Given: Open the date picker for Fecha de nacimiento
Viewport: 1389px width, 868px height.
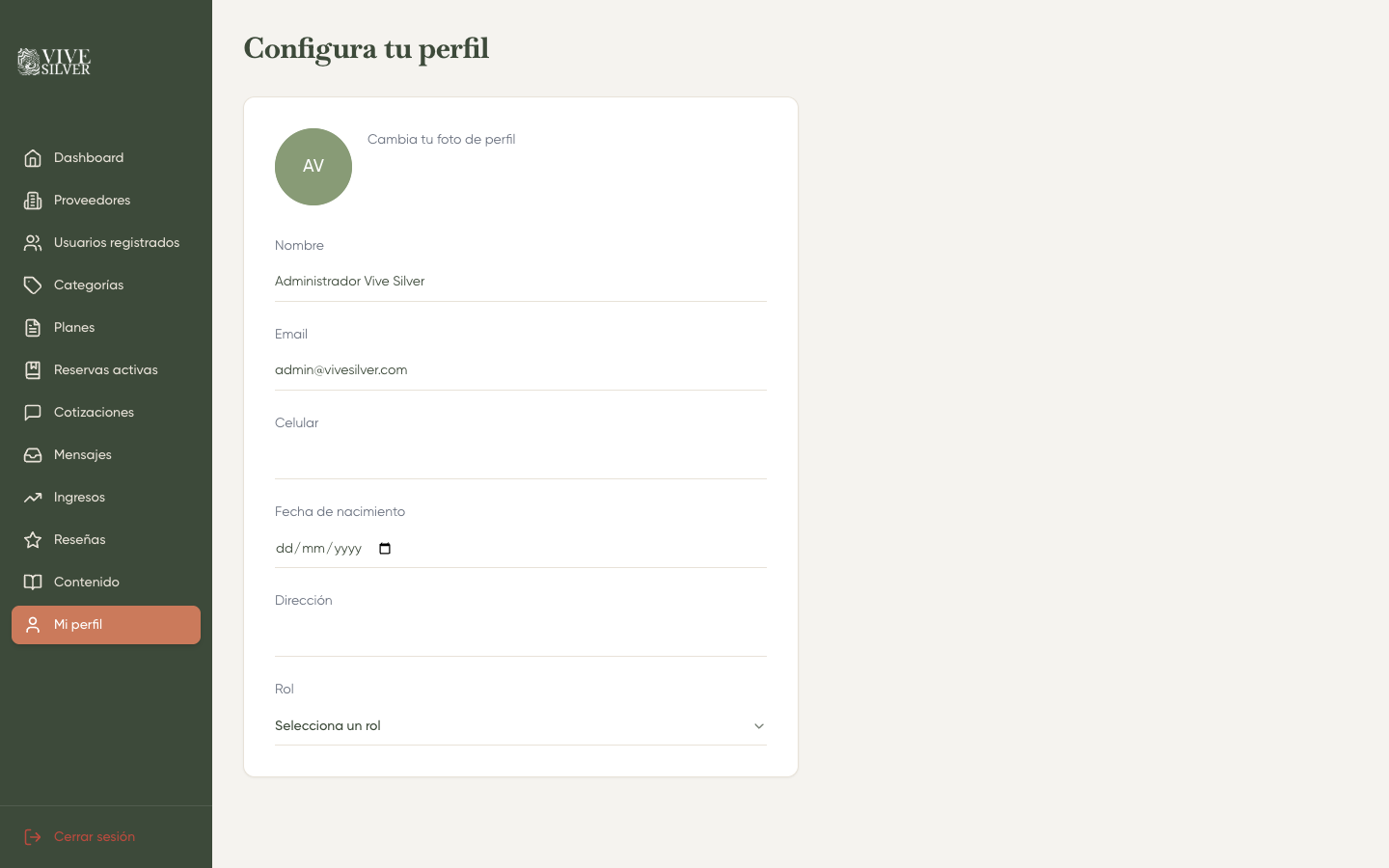Looking at the screenshot, I should pyautogui.click(x=384, y=548).
